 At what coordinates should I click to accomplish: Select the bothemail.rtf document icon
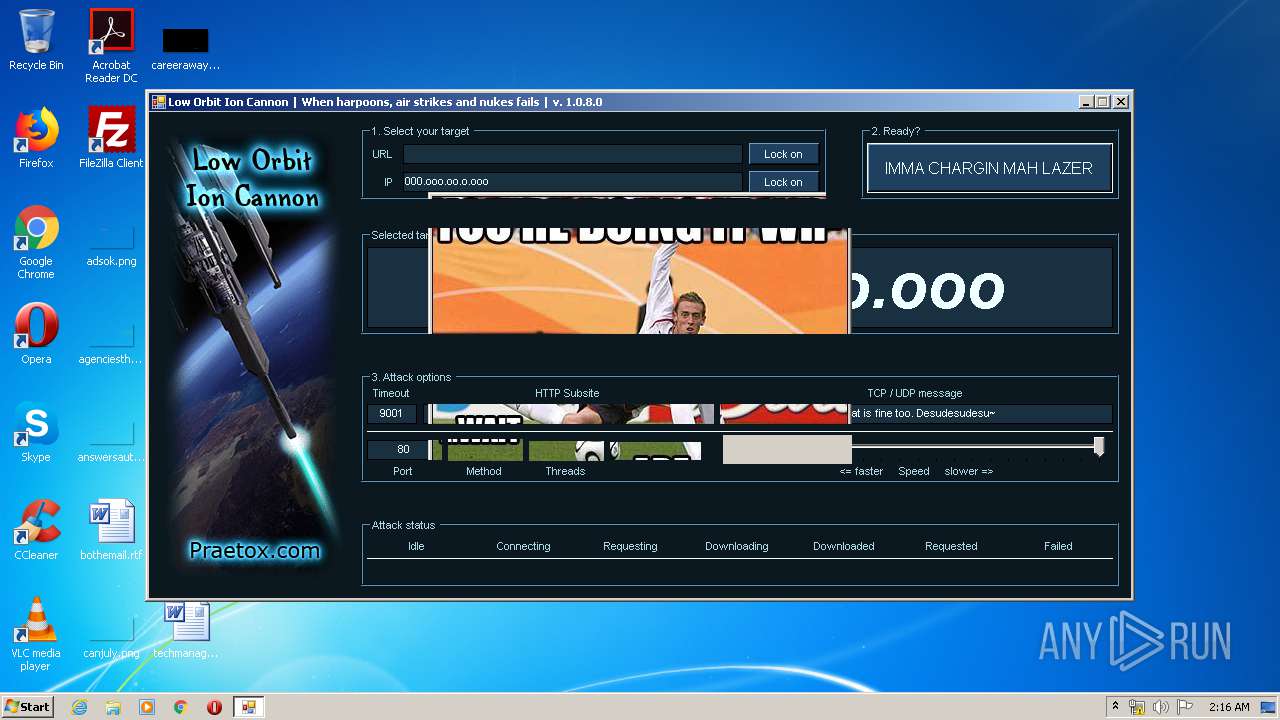point(111,530)
